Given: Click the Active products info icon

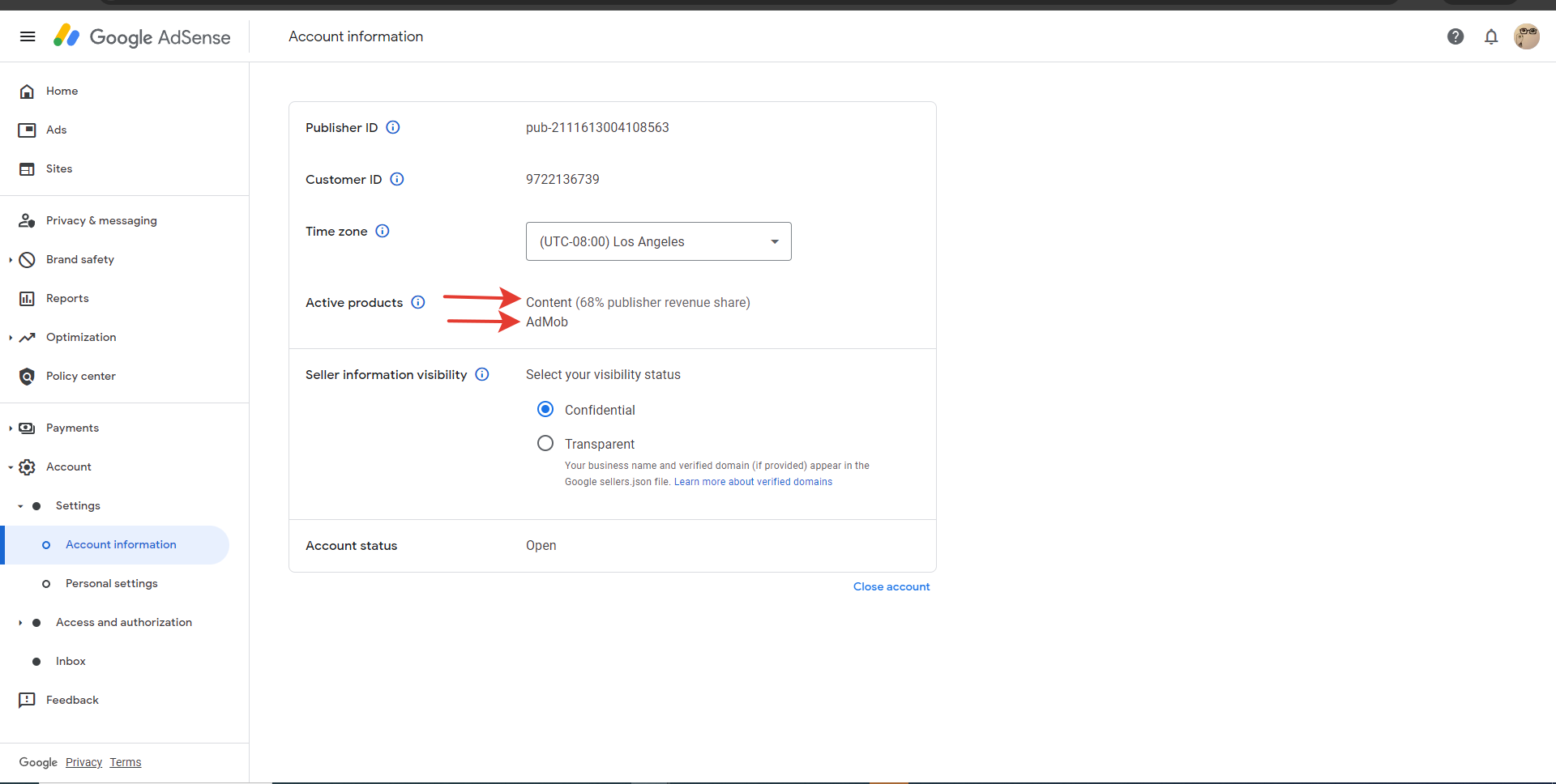Looking at the screenshot, I should pyautogui.click(x=418, y=302).
